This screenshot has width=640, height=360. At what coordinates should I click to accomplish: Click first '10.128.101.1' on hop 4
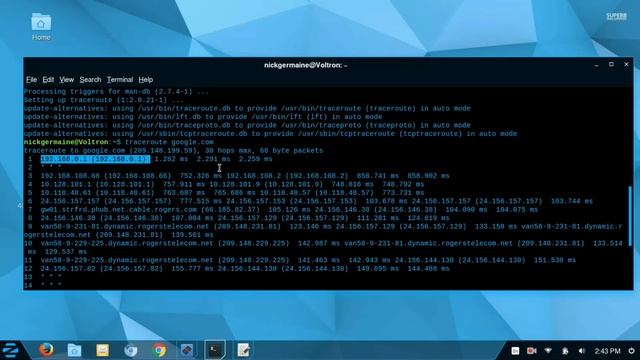coord(66,184)
